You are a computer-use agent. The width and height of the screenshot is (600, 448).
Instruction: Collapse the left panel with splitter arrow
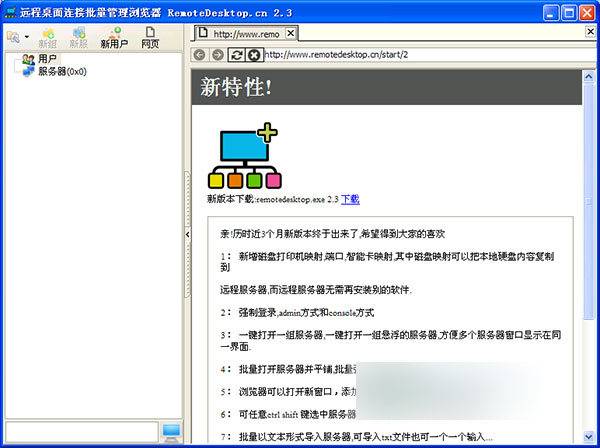pyautogui.click(x=187, y=234)
